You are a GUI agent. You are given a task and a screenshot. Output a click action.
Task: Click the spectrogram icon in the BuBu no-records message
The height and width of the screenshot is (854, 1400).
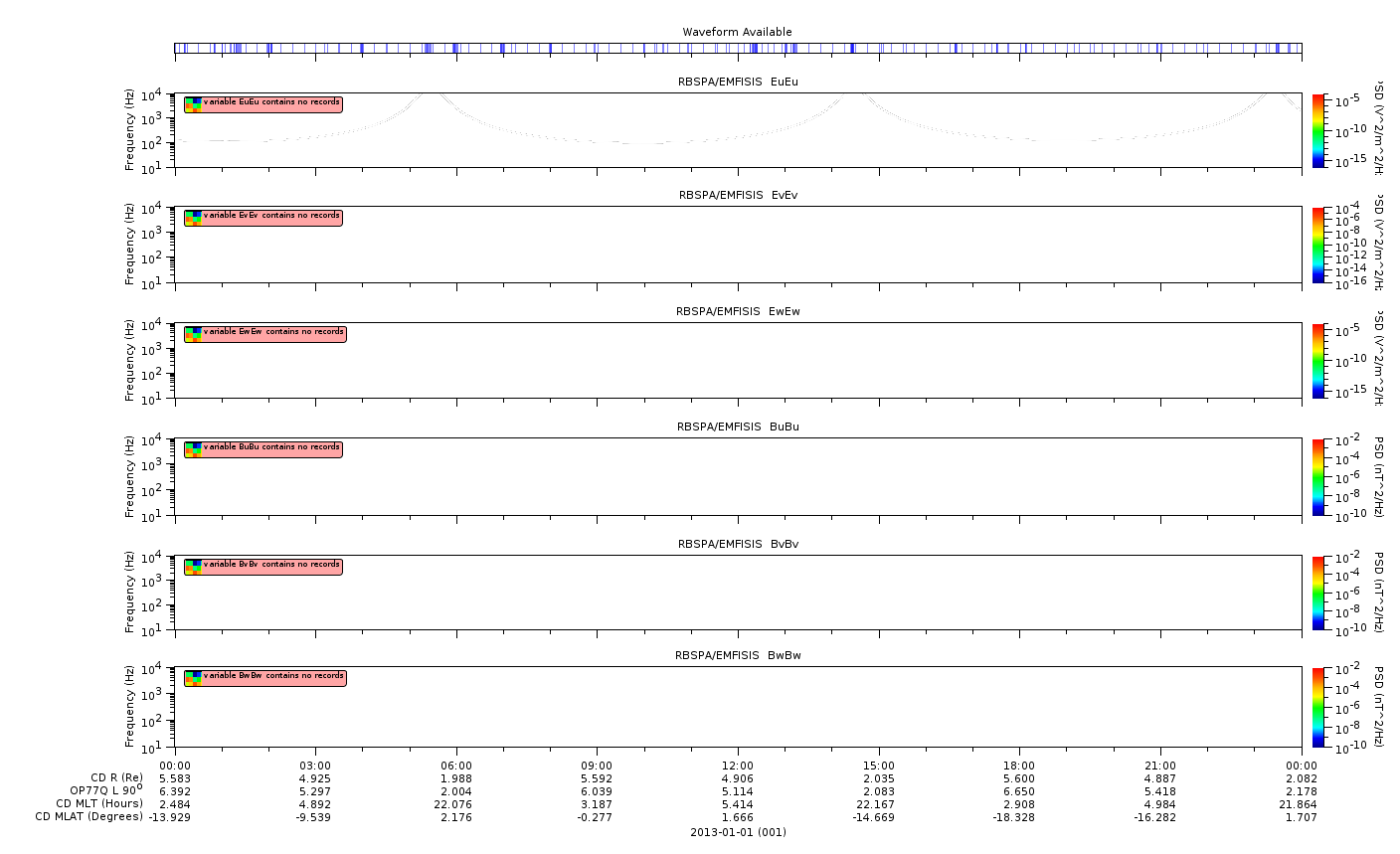pyautogui.click(x=193, y=448)
